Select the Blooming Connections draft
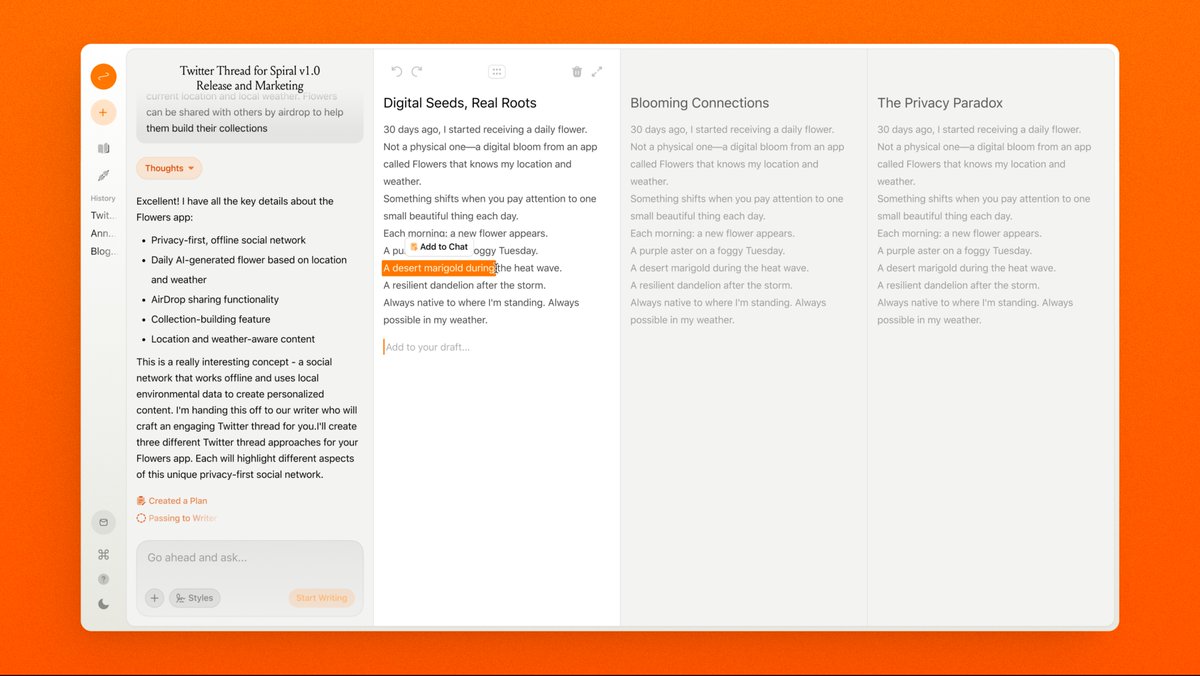The height and width of the screenshot is (676, 1200). (699, 103)
